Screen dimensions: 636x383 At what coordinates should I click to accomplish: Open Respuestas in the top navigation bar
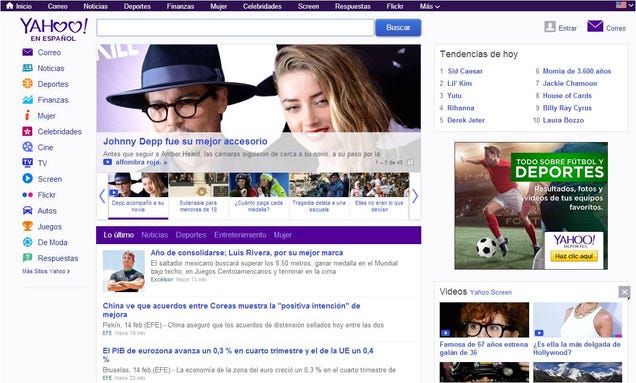352,6
